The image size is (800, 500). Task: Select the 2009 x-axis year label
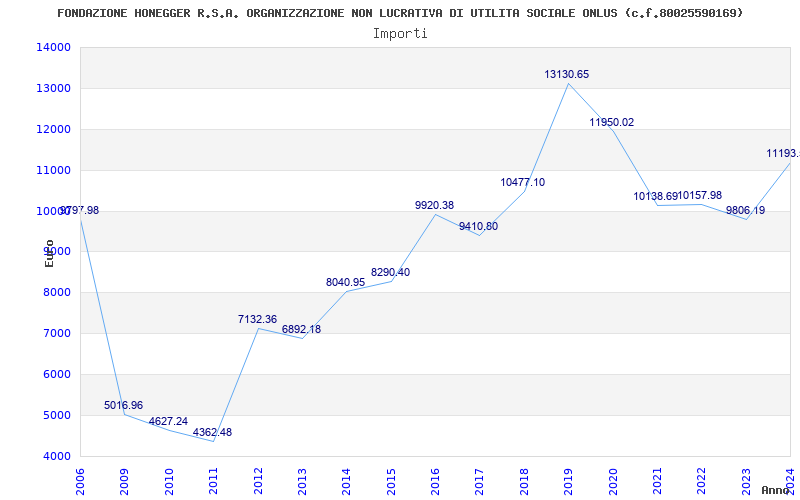coord(124,481)
